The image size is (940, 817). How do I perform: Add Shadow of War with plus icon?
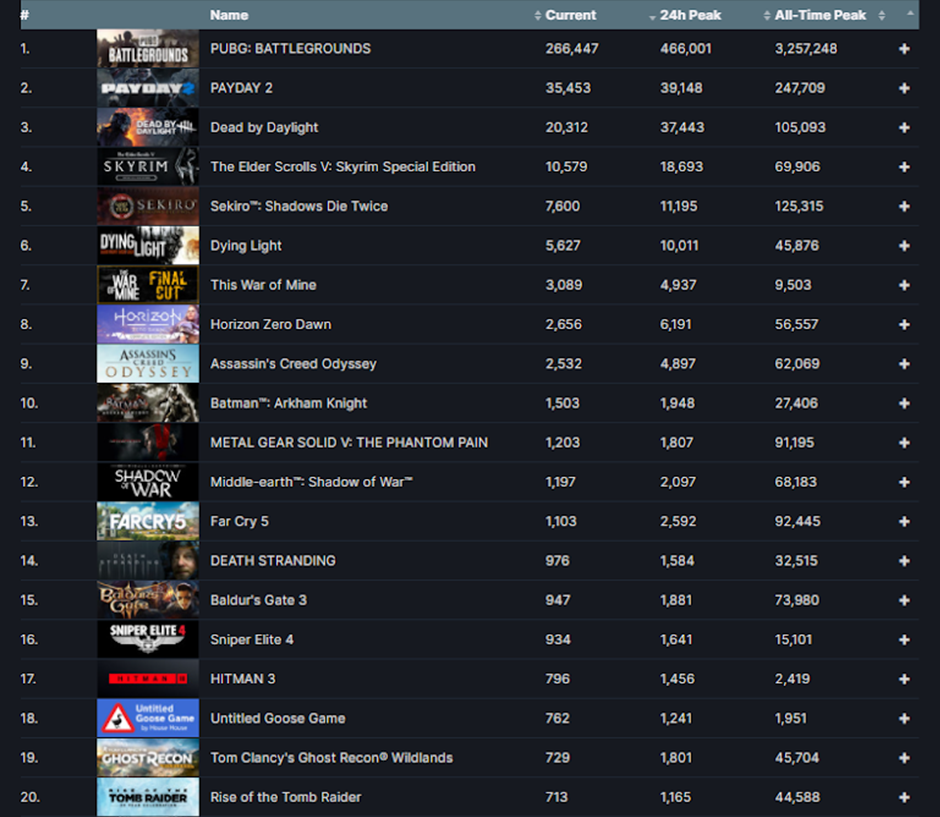[904, 482]
